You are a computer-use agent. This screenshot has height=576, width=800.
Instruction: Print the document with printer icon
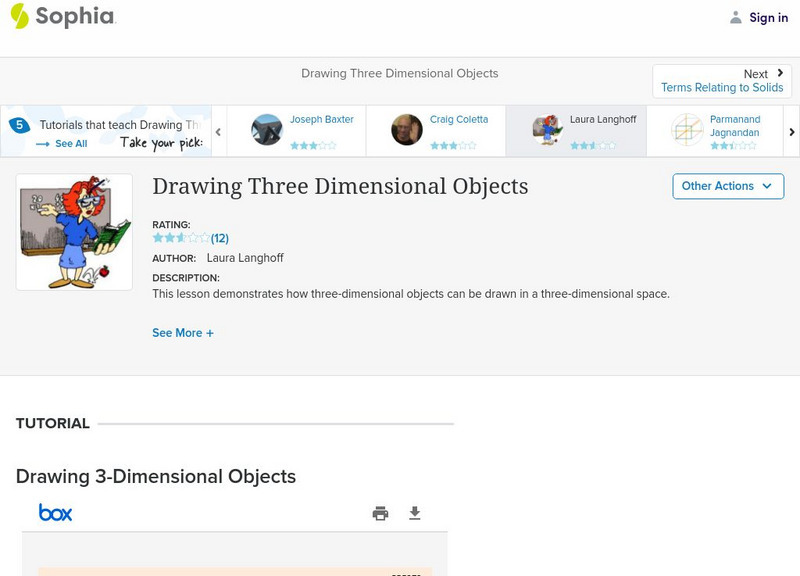coord(380,513)
